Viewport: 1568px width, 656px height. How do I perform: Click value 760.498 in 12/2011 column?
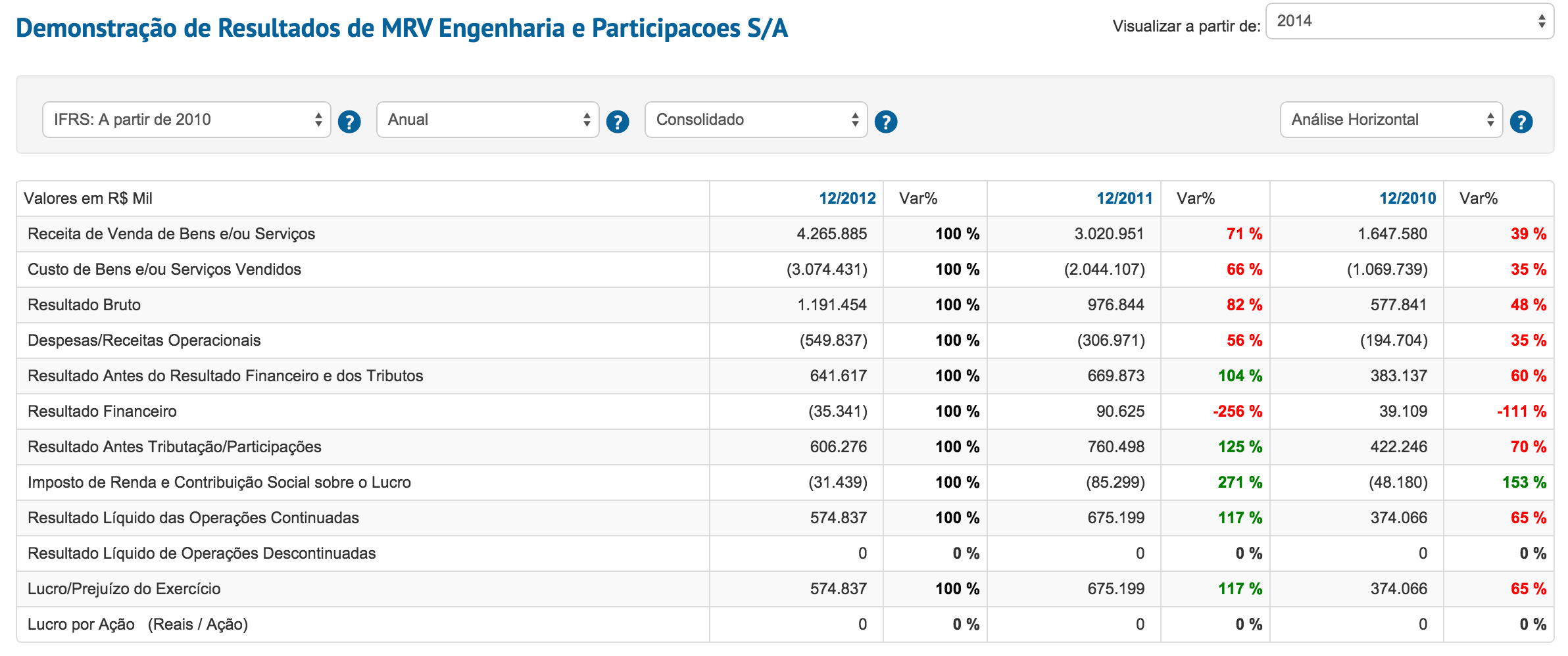point(1116,447)
